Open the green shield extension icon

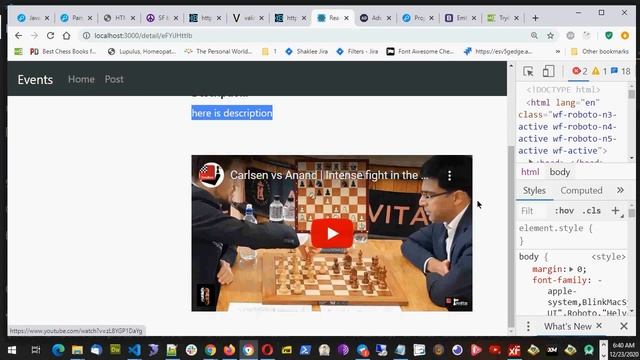[609, 36]
